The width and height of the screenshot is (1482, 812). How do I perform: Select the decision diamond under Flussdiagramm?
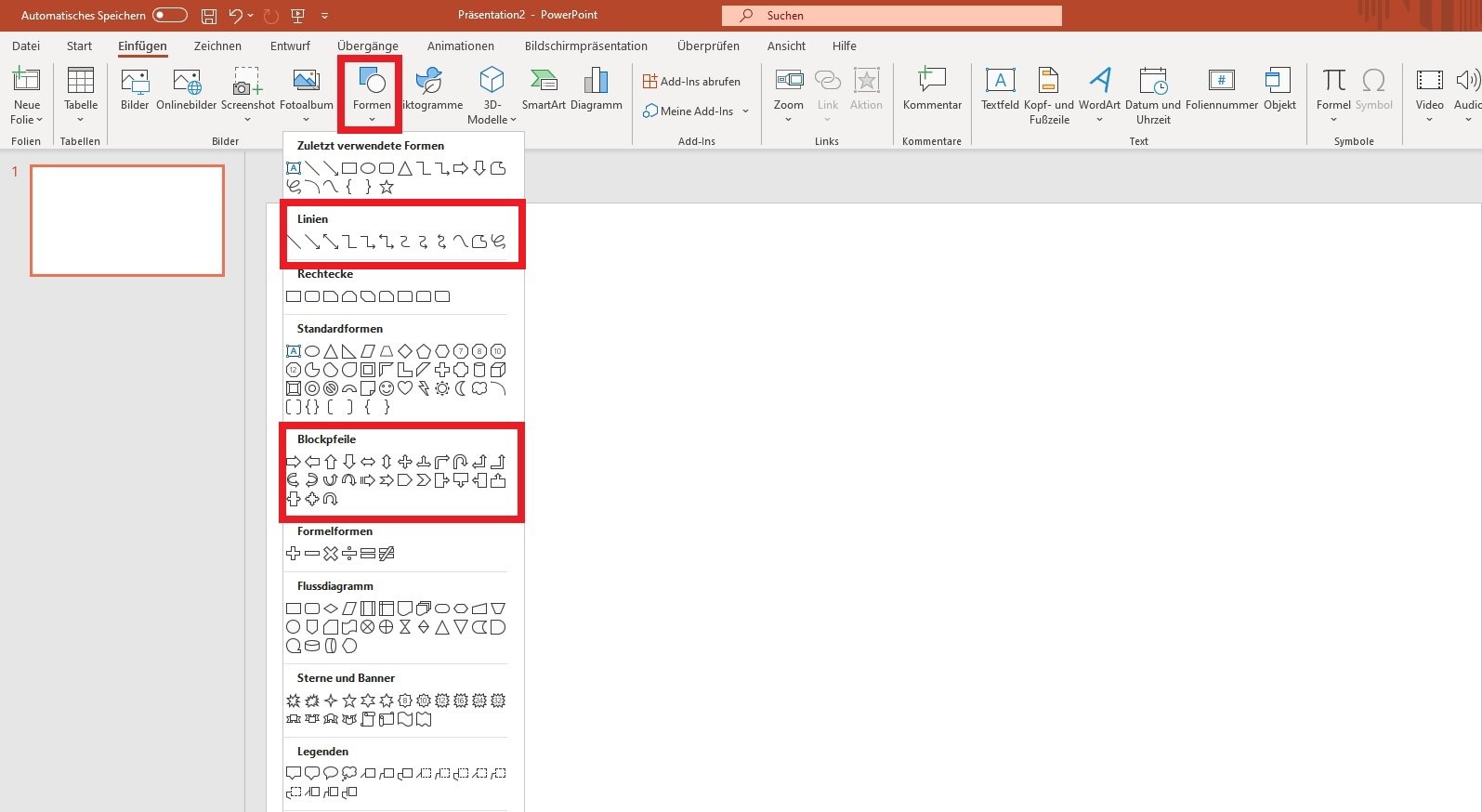(331, 609)
